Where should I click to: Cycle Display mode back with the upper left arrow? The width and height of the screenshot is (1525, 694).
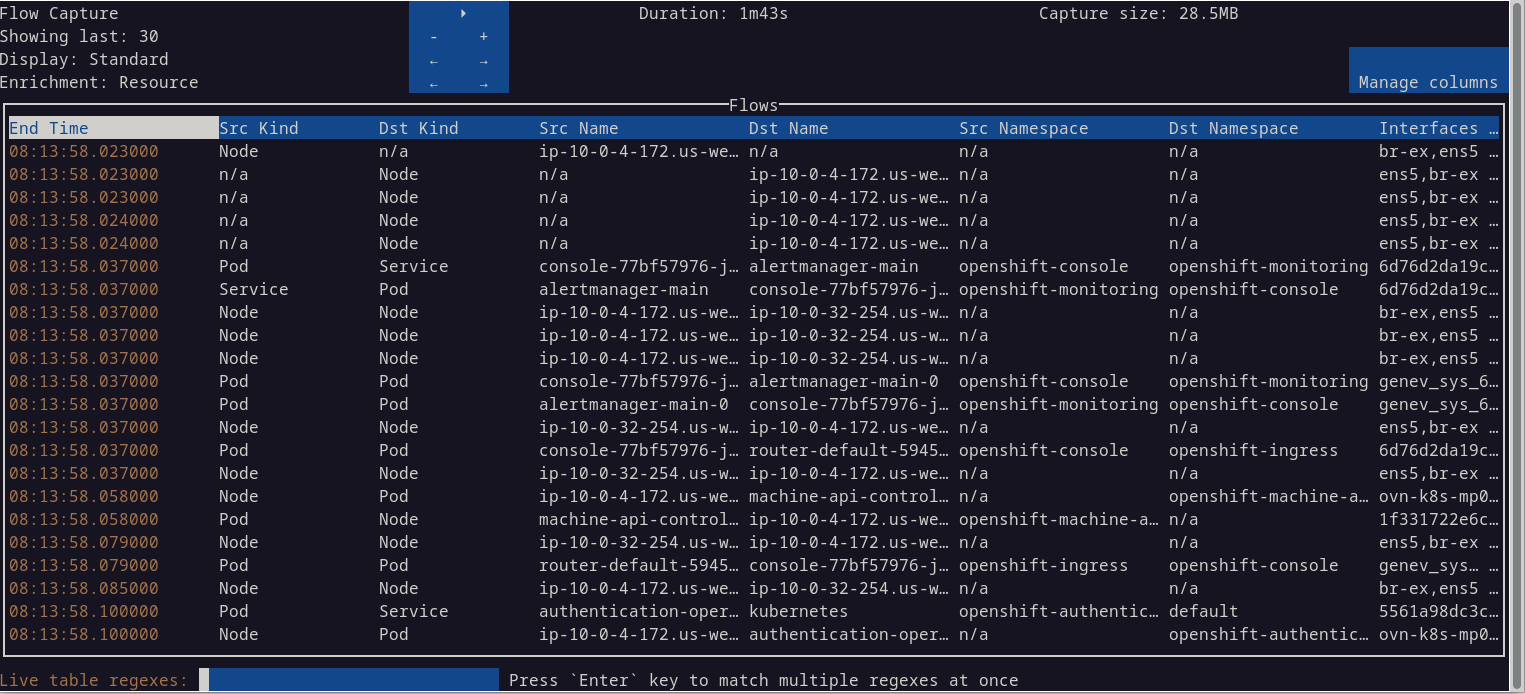pos(433,60)
